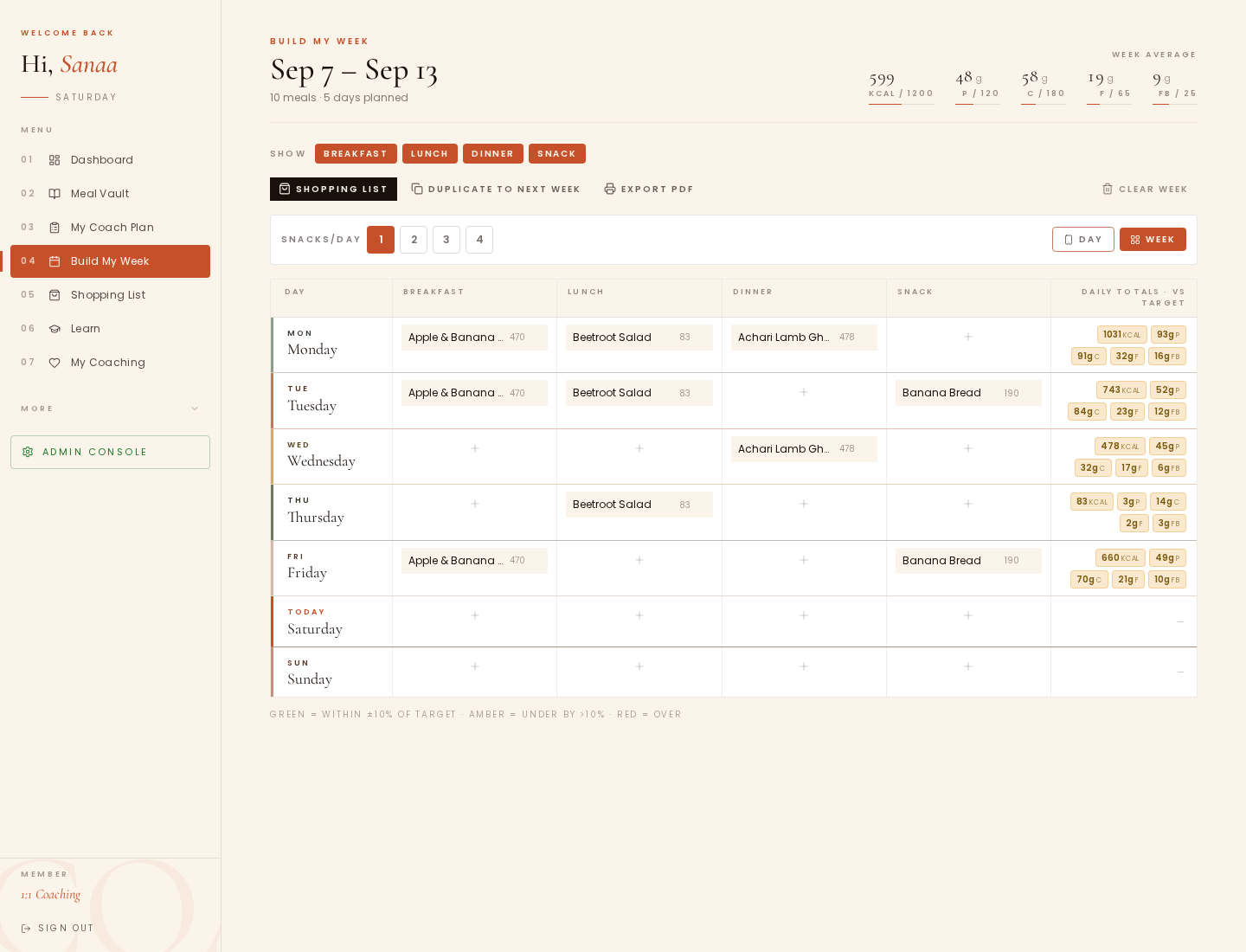Open My Coach Plan
The image size is (1246, 952).
pyautogui.click(x=110, y=228)
